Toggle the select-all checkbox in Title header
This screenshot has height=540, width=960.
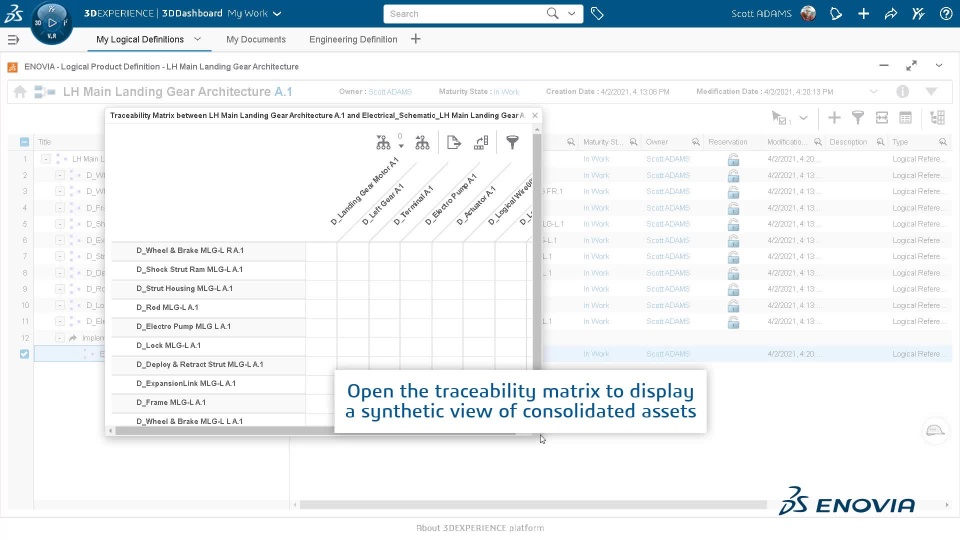pyautogui.click(x=24, y=142)
